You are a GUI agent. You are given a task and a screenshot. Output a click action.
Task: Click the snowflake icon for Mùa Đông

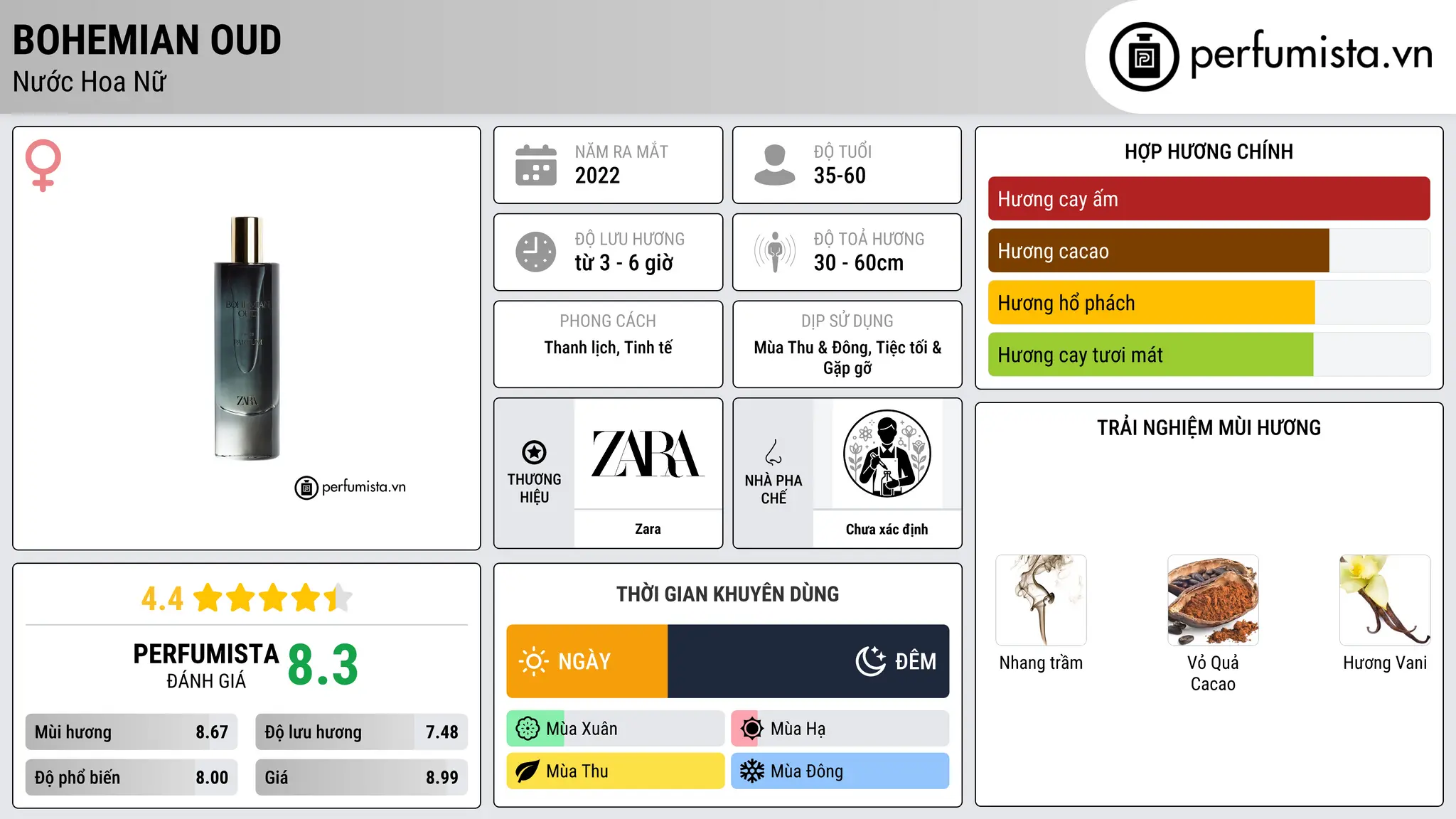[752, 771]
